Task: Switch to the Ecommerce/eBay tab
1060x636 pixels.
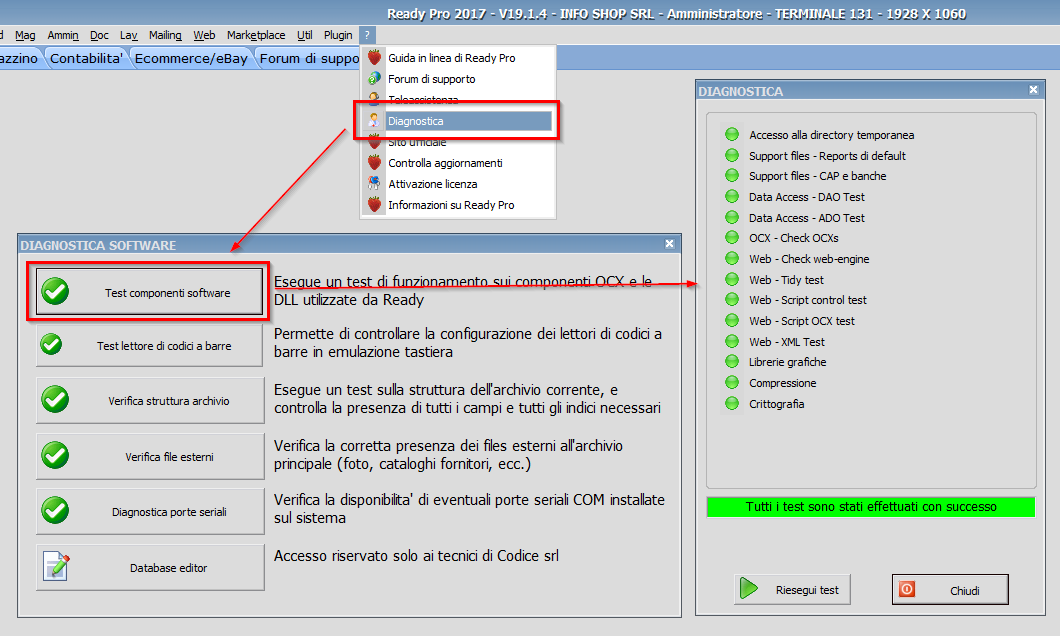Action: pyautogui.click(x=191, y=59)
